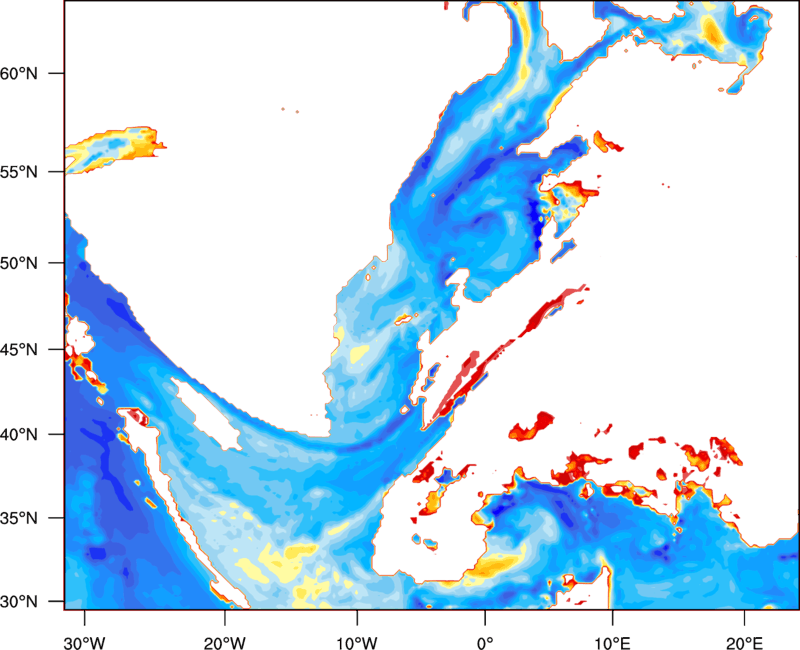Click the 20°E longitude label

click(x=744, y=643)
